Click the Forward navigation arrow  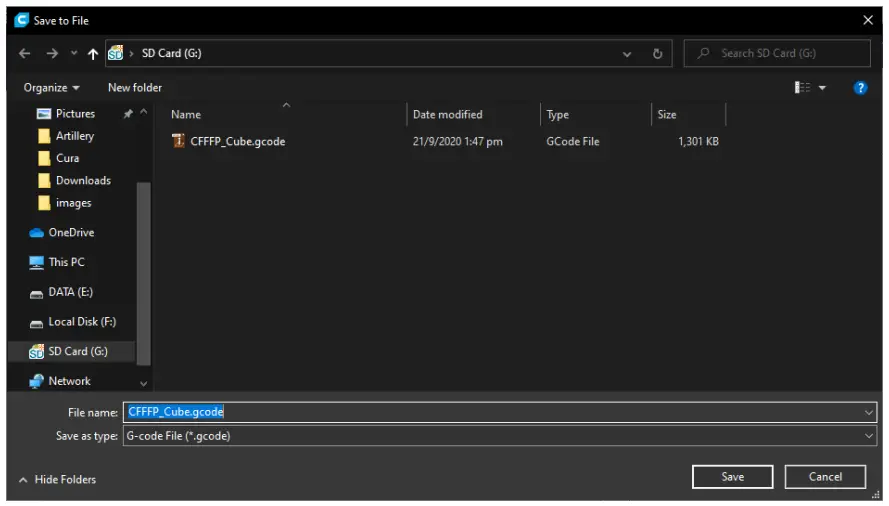pos(52,54)
